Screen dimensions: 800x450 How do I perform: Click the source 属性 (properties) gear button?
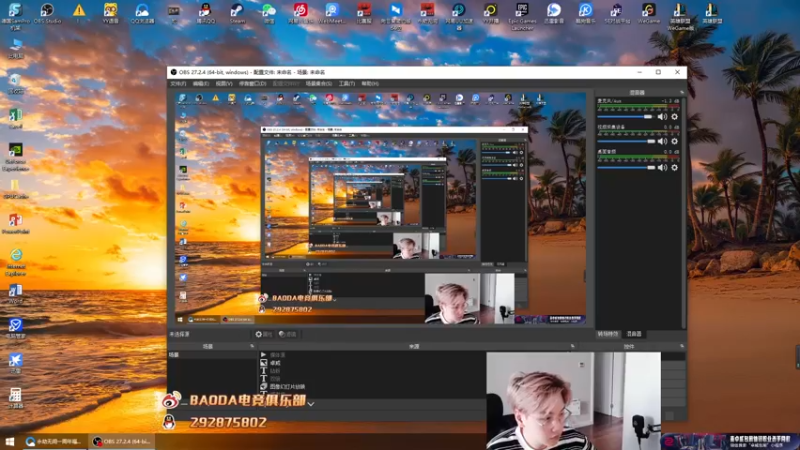click(x=264, y=334)
